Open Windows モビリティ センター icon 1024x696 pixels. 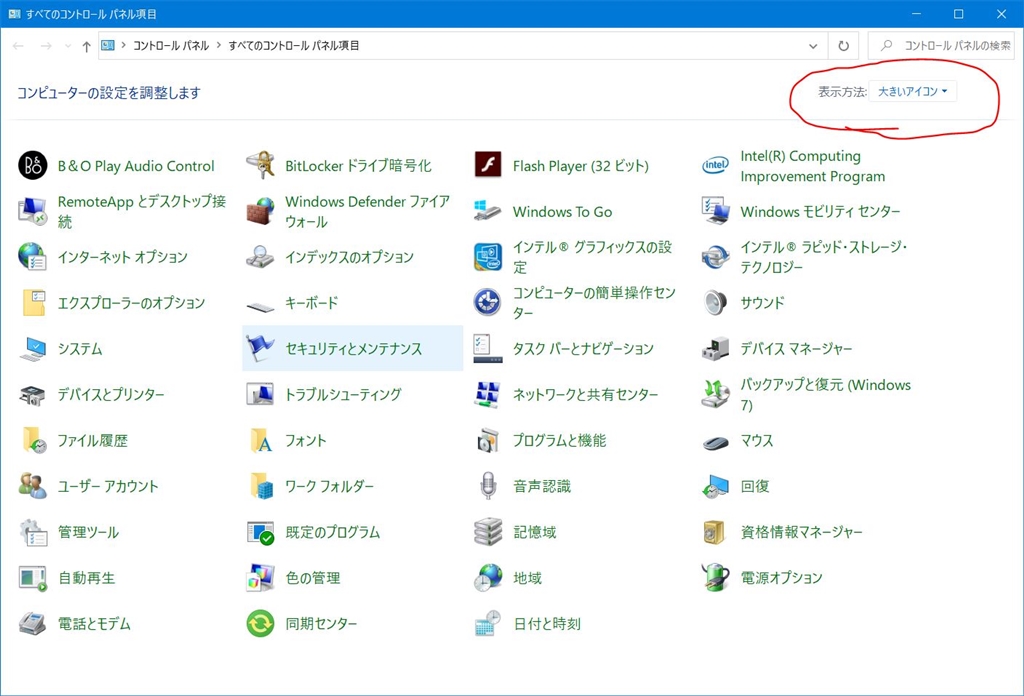pos(715,211)
